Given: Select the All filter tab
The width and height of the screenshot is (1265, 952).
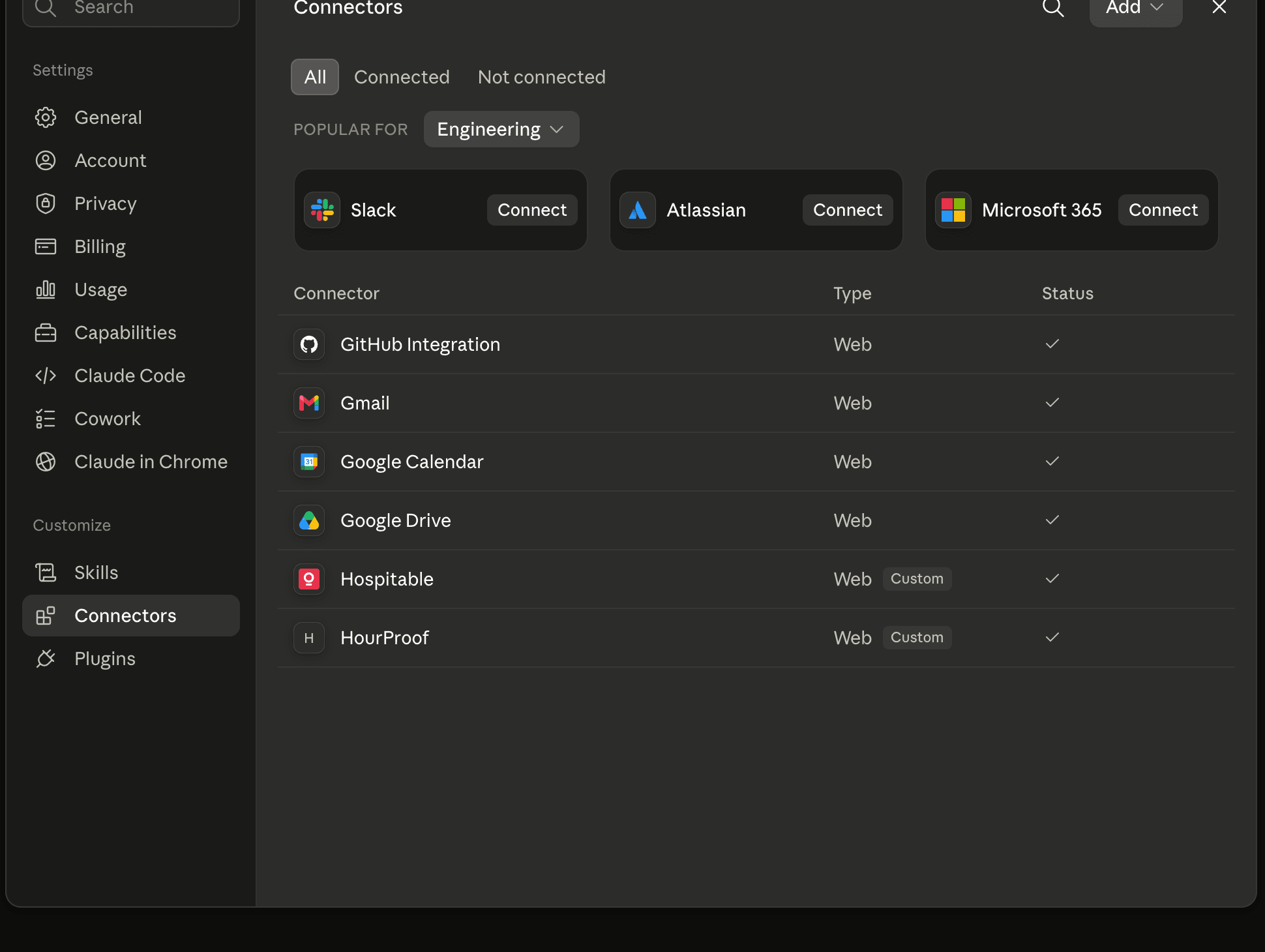Looking at the screenshot, I should (315, 77).
